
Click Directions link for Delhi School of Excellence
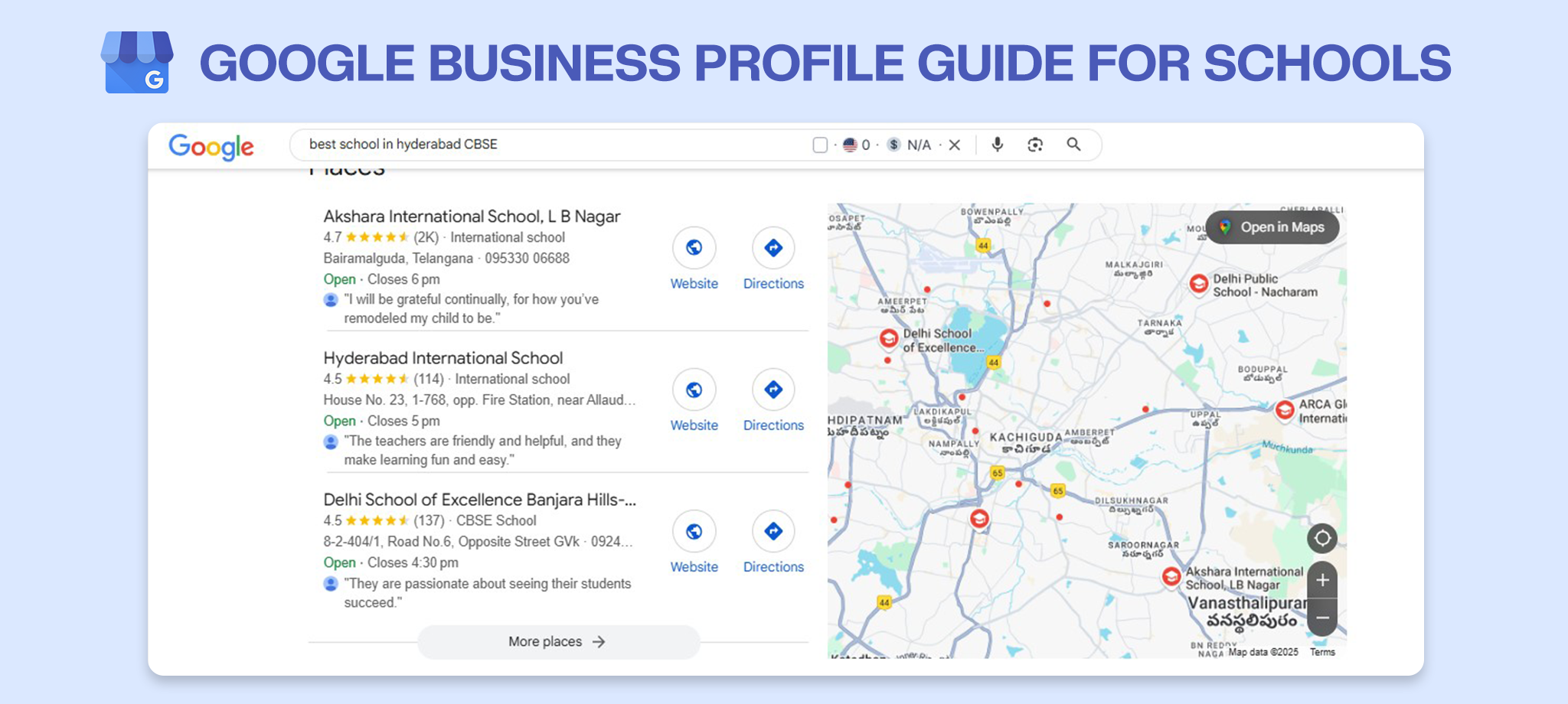tap(773, 567)
